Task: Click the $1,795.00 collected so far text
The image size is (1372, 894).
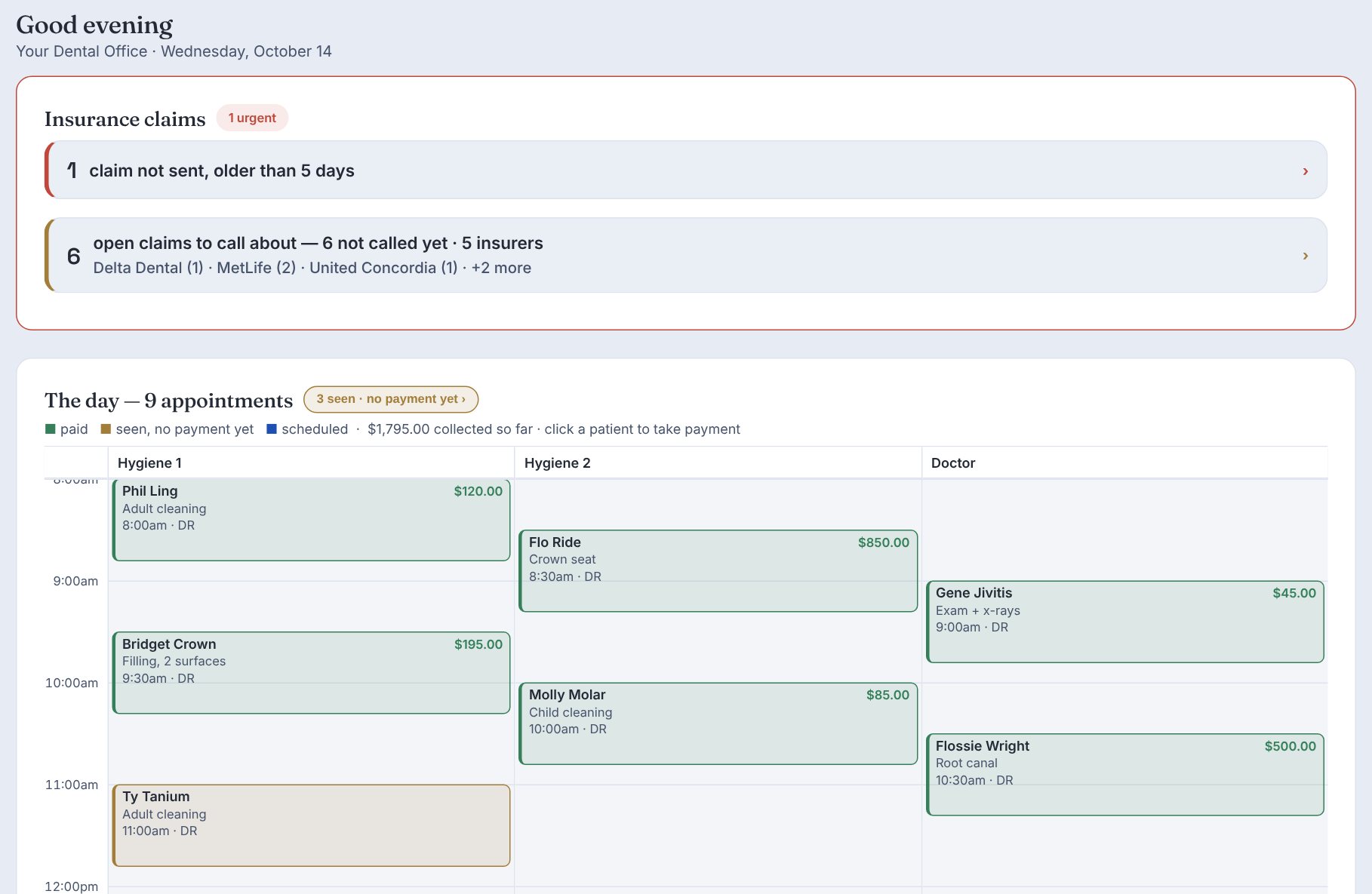Action: [x=450, y=429]
